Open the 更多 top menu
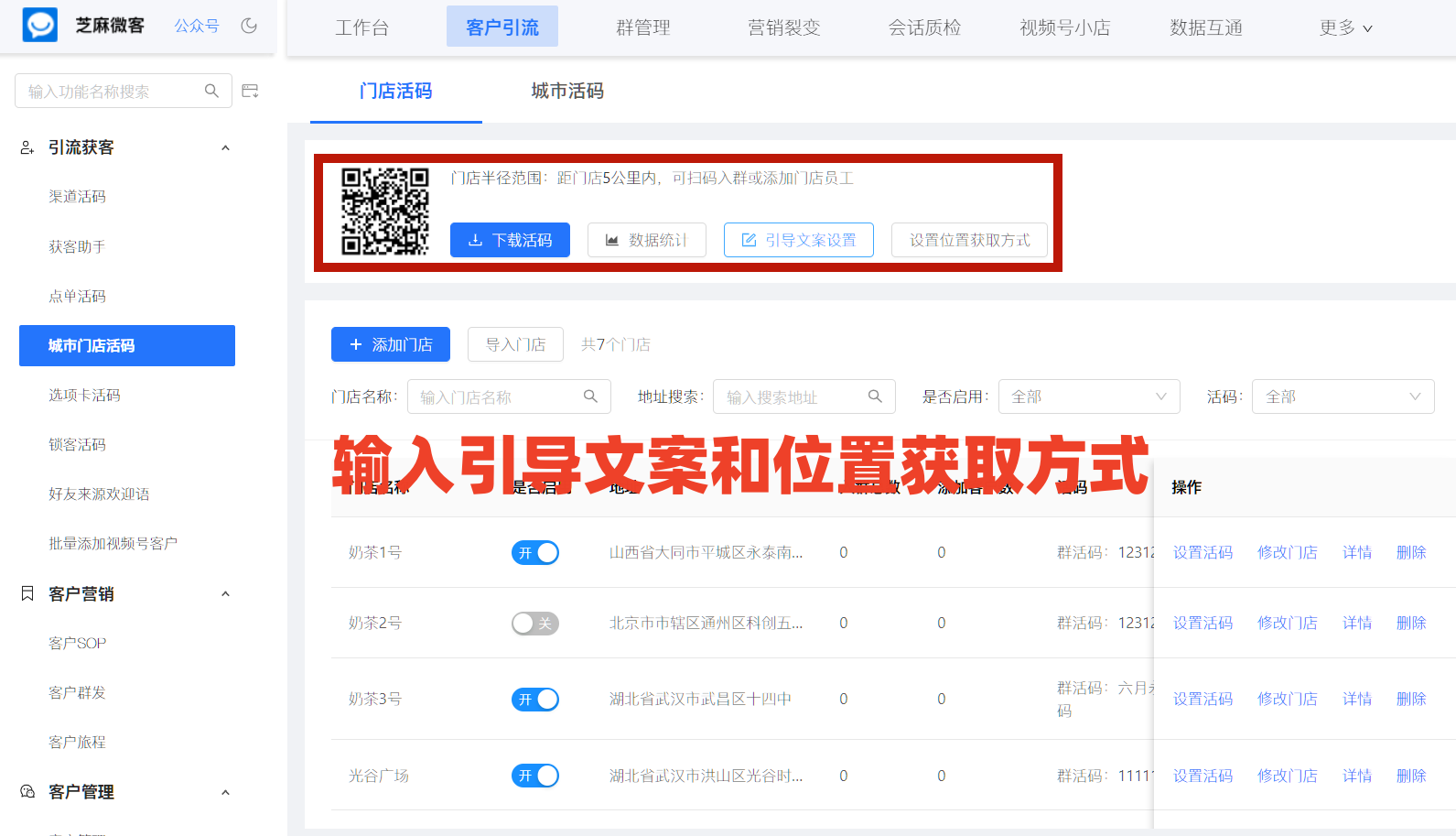The image size is (1456, 836). coord(1345,27)
